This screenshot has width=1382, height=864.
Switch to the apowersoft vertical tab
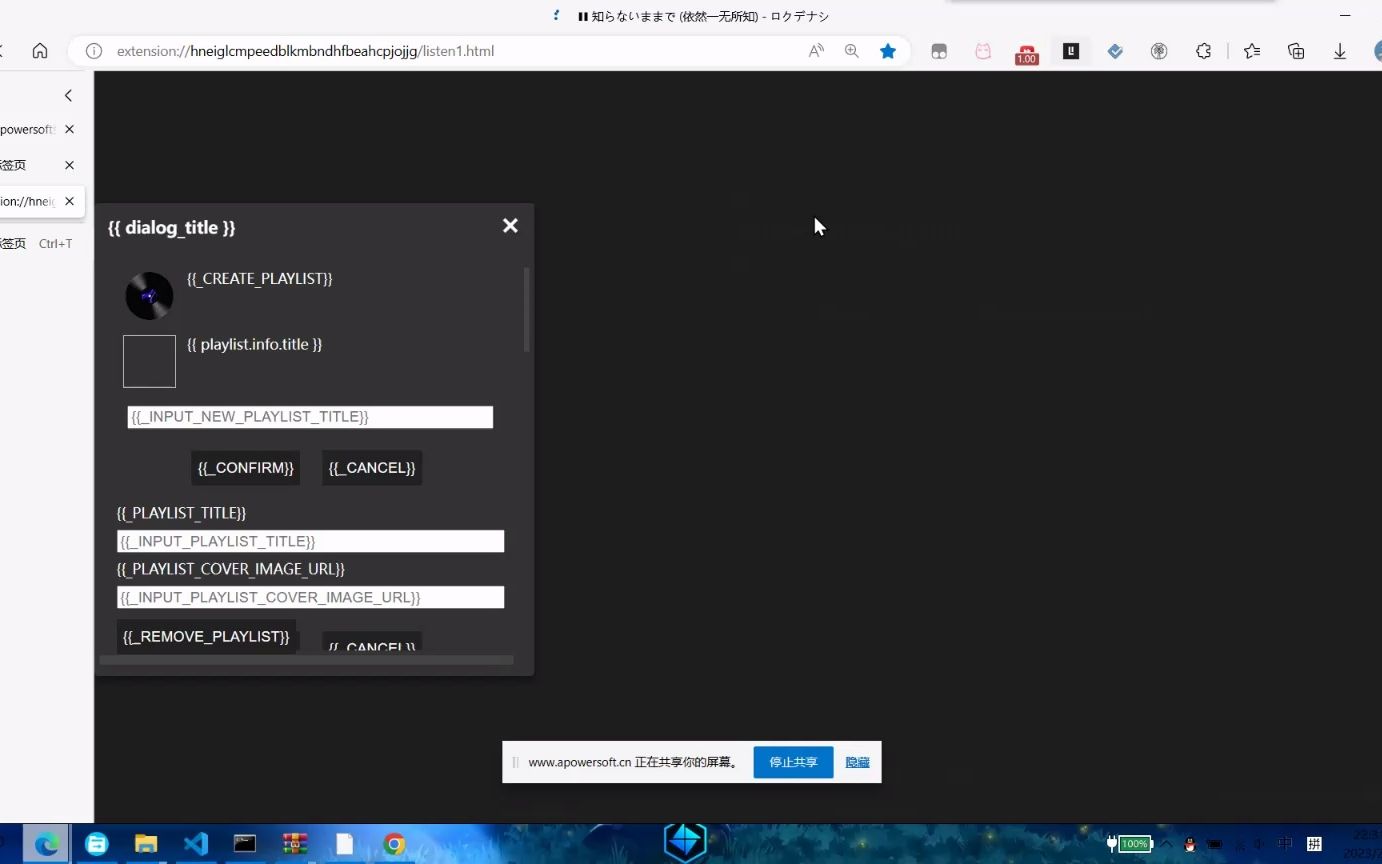tap(27, 129)
